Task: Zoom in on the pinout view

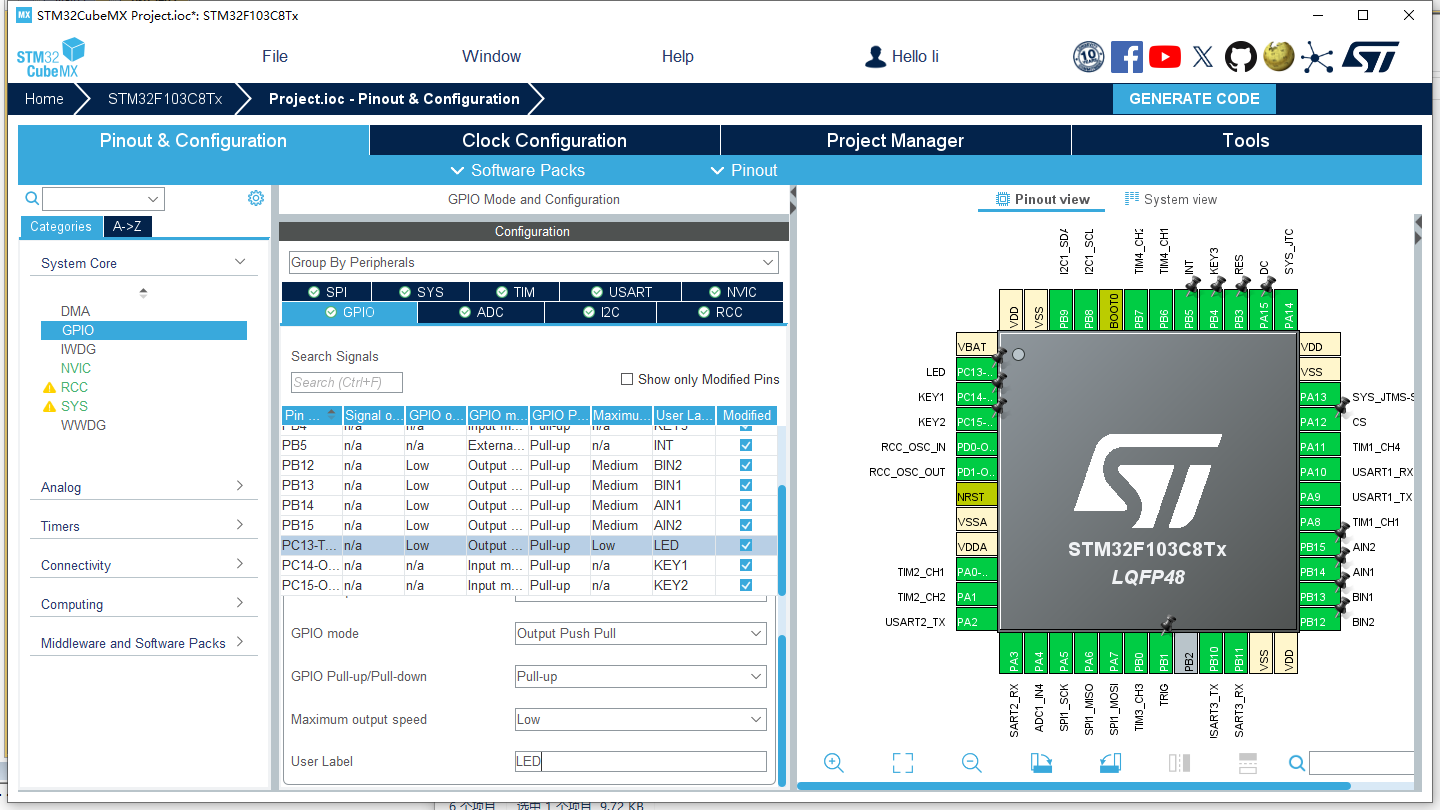Action: 833,763
